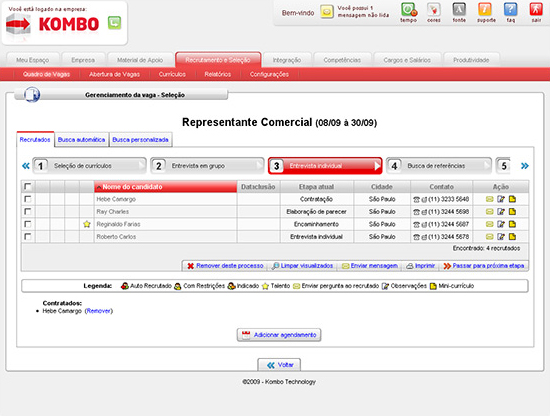Check the box for Hebe Camargo
Viewport: 550px width, 416px height.
click(x=27, y=199)
